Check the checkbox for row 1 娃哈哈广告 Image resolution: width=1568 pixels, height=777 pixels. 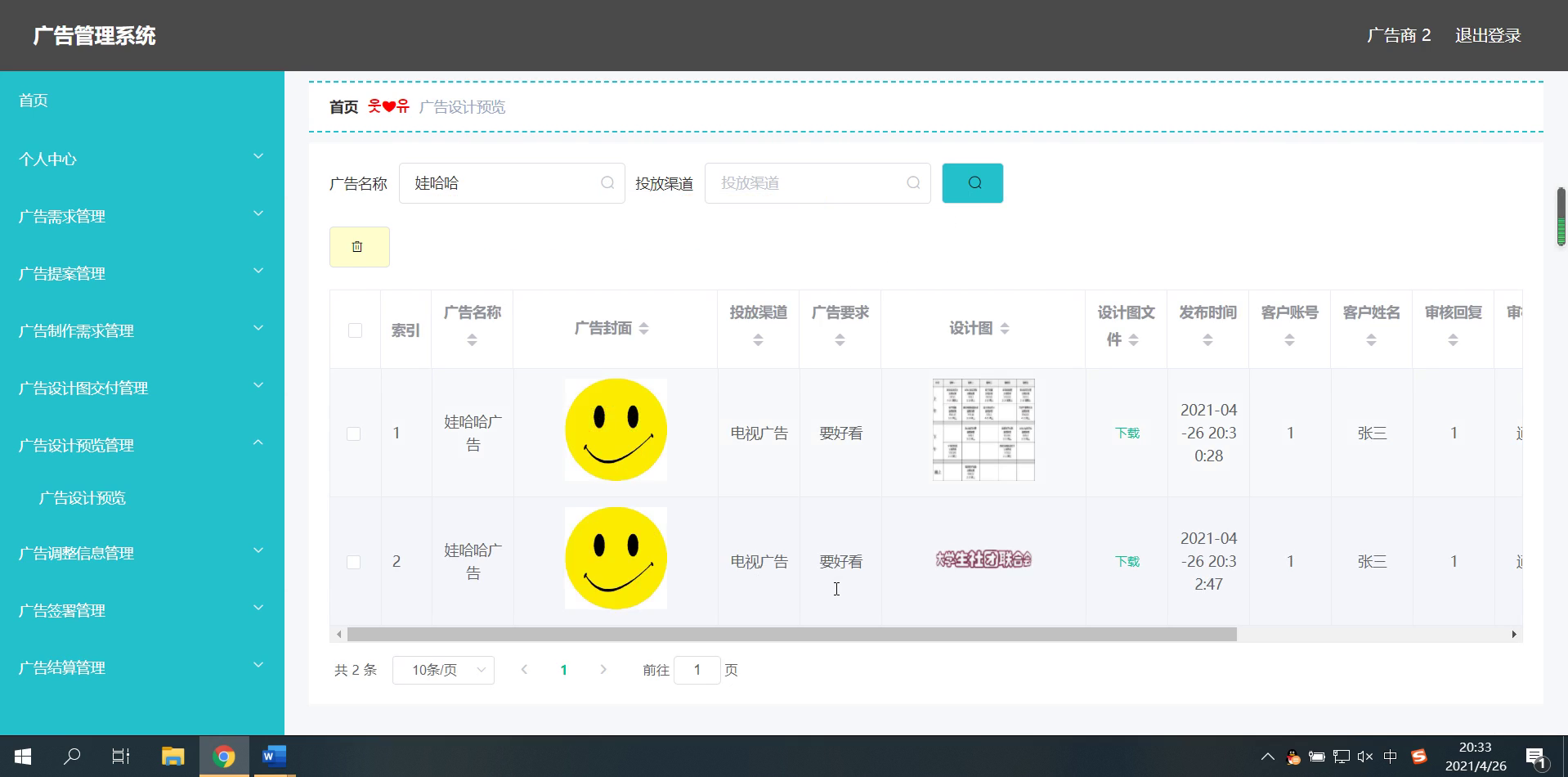(x=354, y=433)
